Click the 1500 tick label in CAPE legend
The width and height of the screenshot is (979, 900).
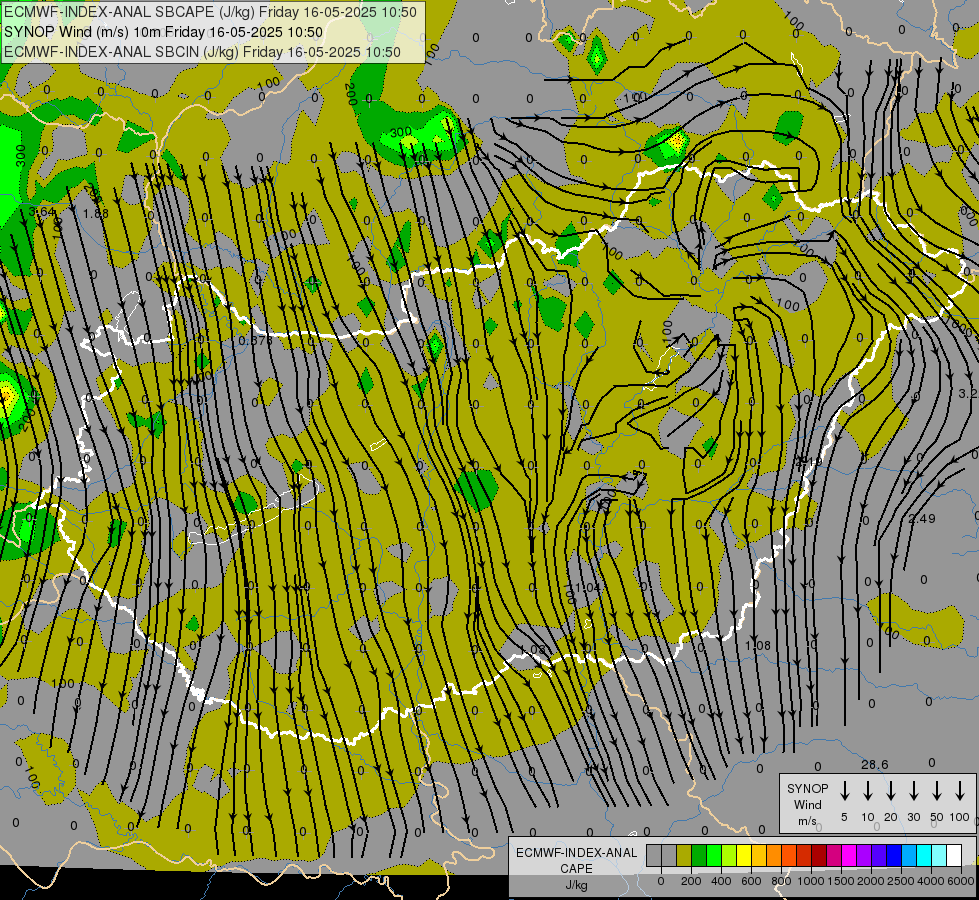click(x=841, y=881)
